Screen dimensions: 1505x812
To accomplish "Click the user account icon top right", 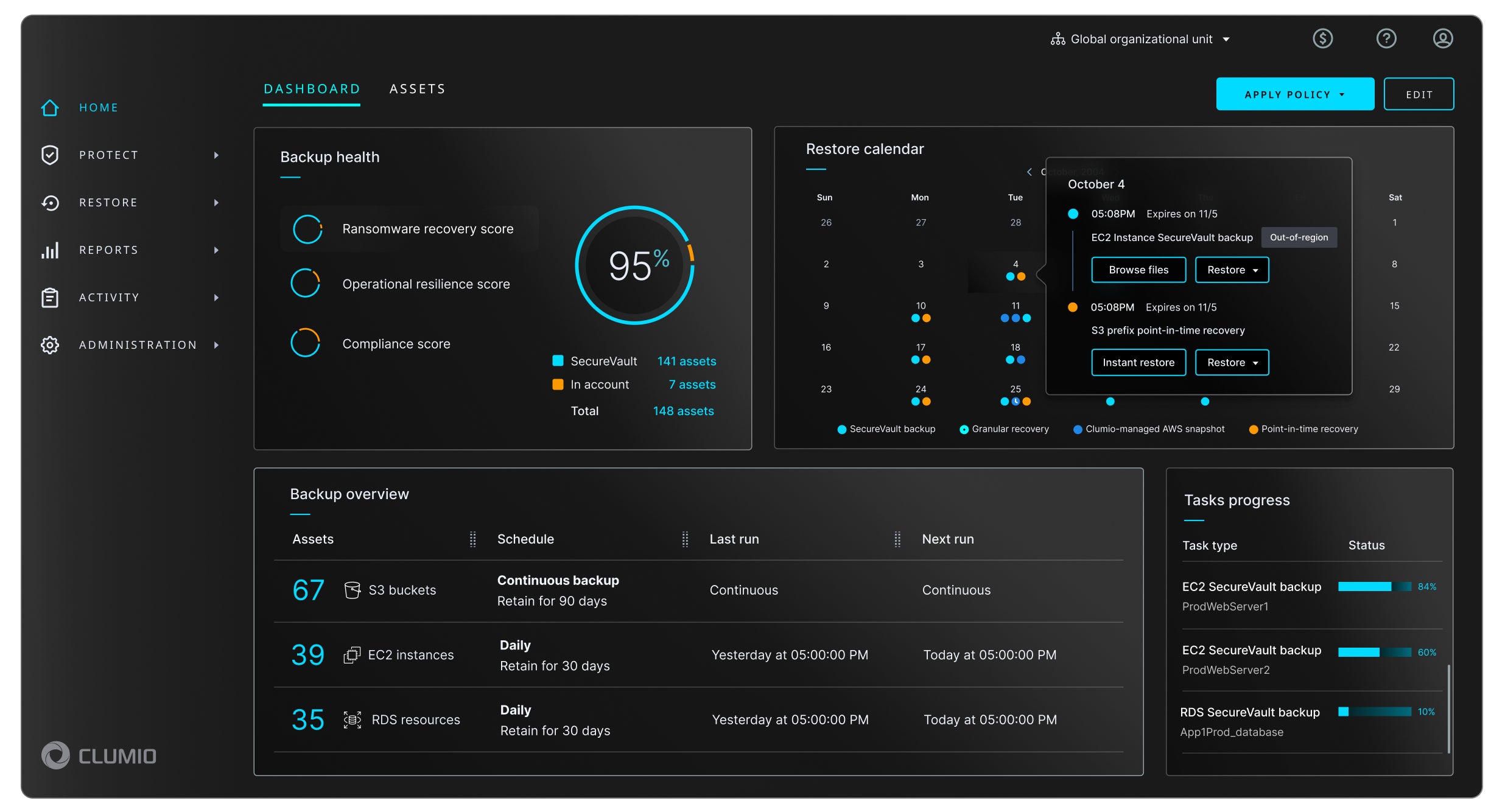I will pyautogui.click(x=1443, y=38).
